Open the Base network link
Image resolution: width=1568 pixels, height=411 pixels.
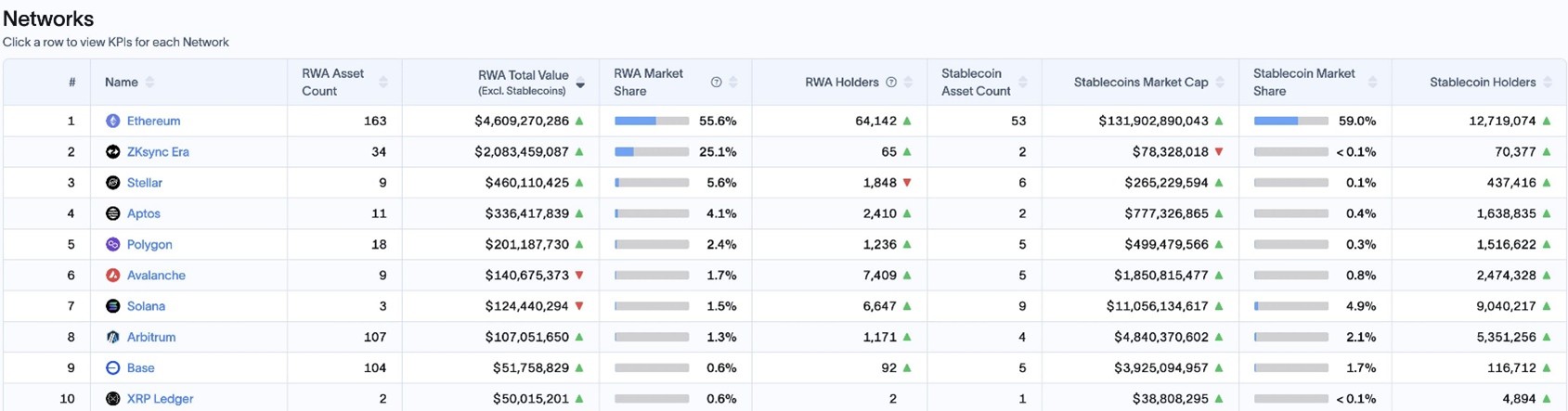[141, 368]
